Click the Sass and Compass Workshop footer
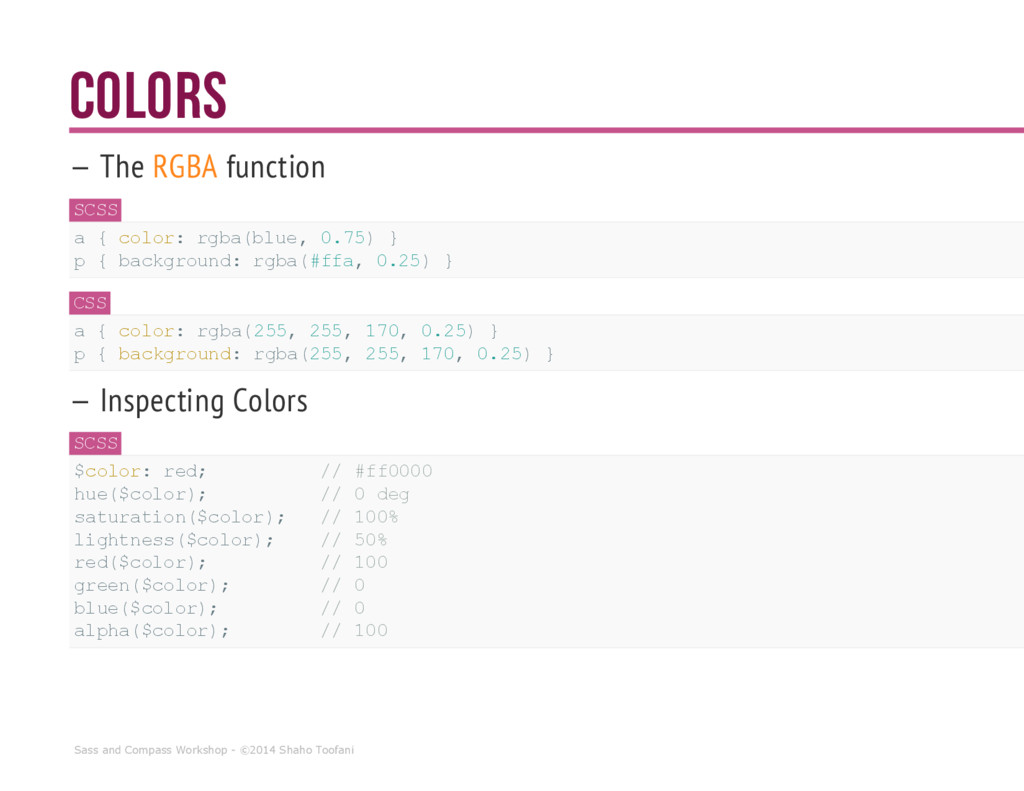The image size is (1024, 791). coord(214,750)
